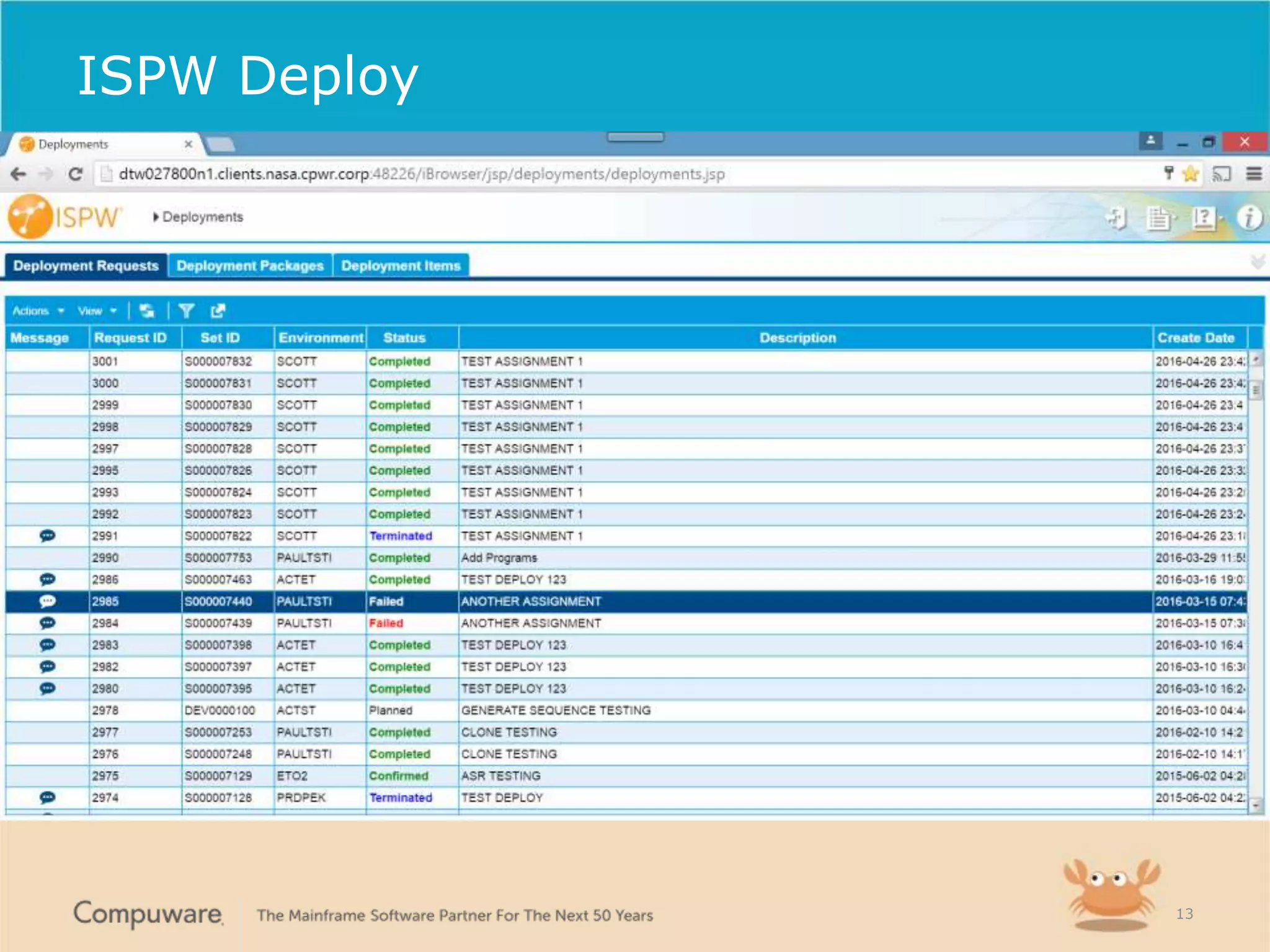Open message icon for request 2974
Viewport: 1270px width, 952px height.
point(48,797)
